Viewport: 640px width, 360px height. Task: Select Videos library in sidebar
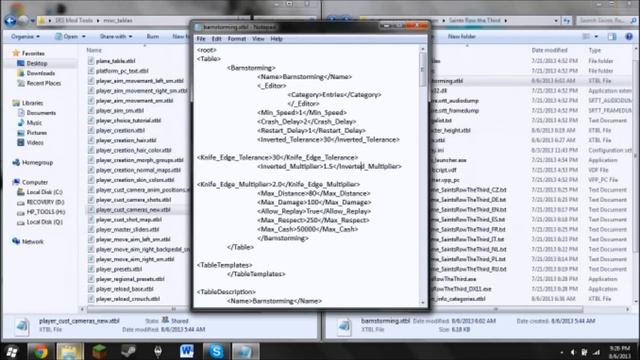(x=35, y=142)
